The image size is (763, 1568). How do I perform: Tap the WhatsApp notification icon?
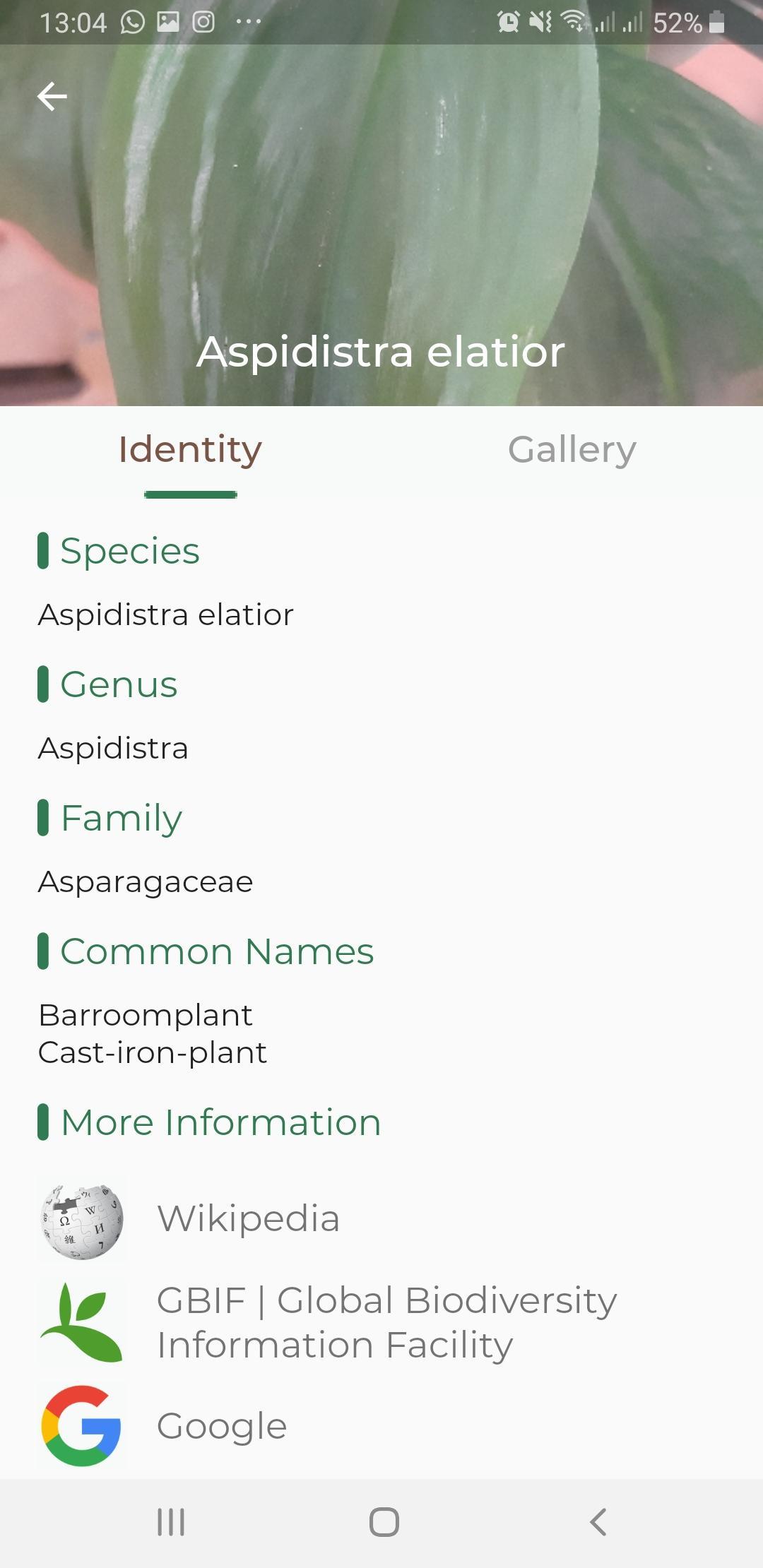(x=133, y=23)
